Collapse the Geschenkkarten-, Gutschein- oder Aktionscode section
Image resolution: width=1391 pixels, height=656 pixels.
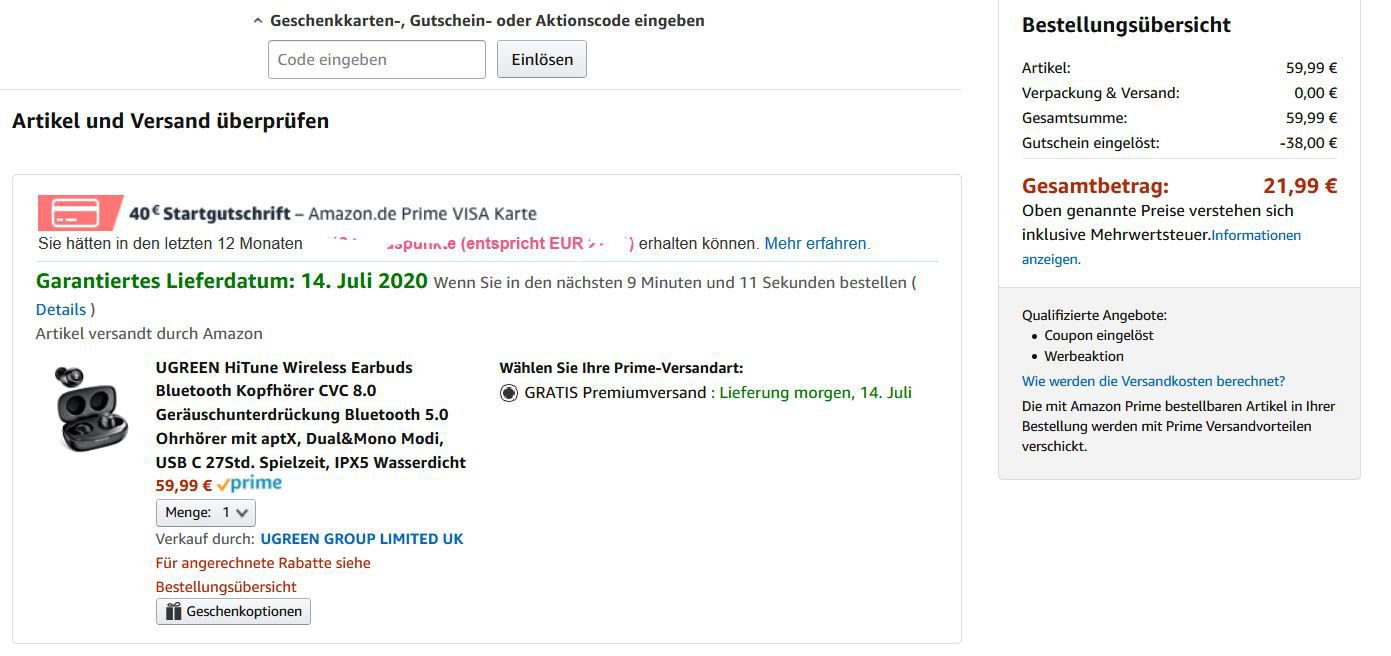478,20
